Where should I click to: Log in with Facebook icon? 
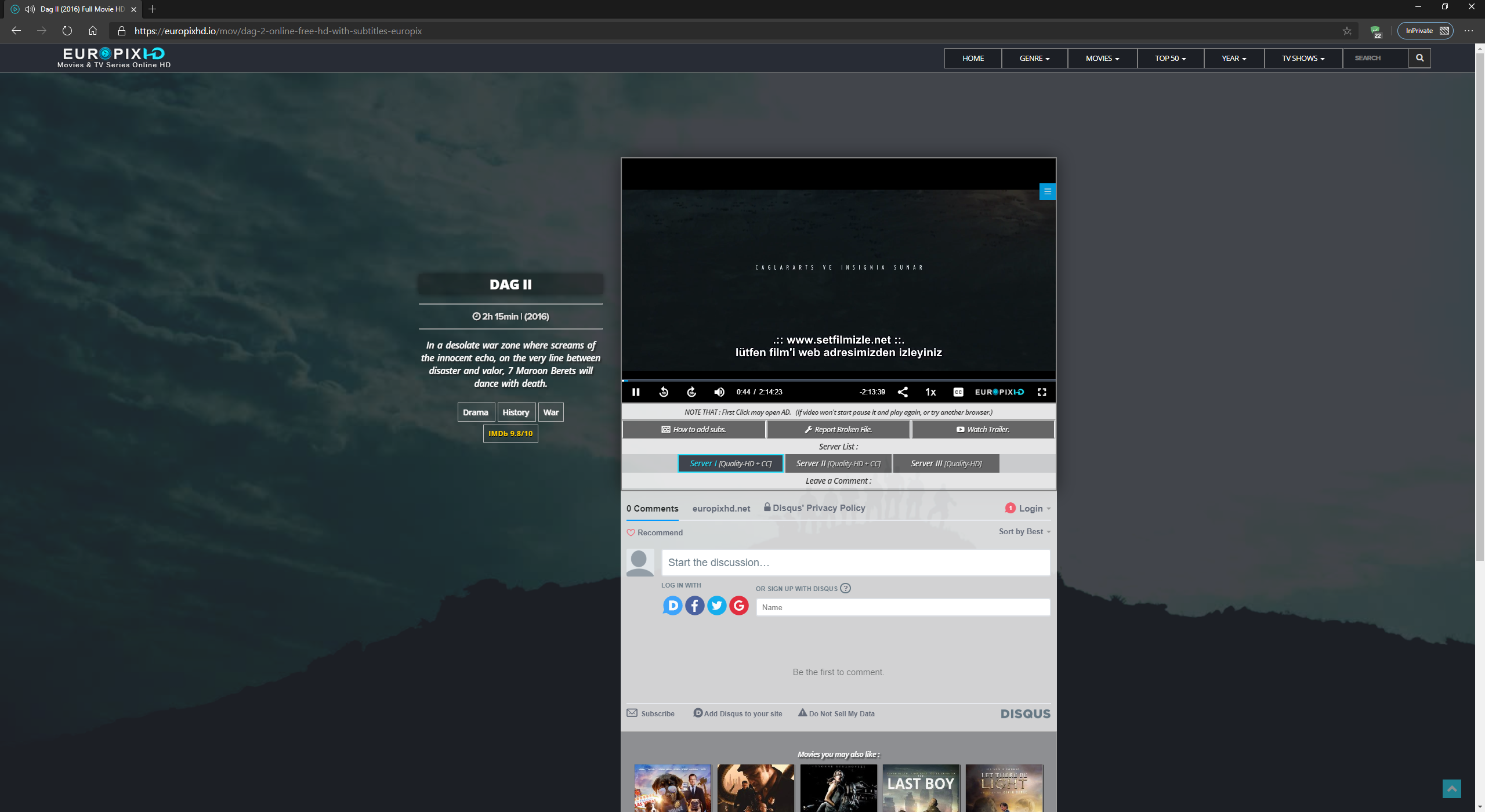695,606
